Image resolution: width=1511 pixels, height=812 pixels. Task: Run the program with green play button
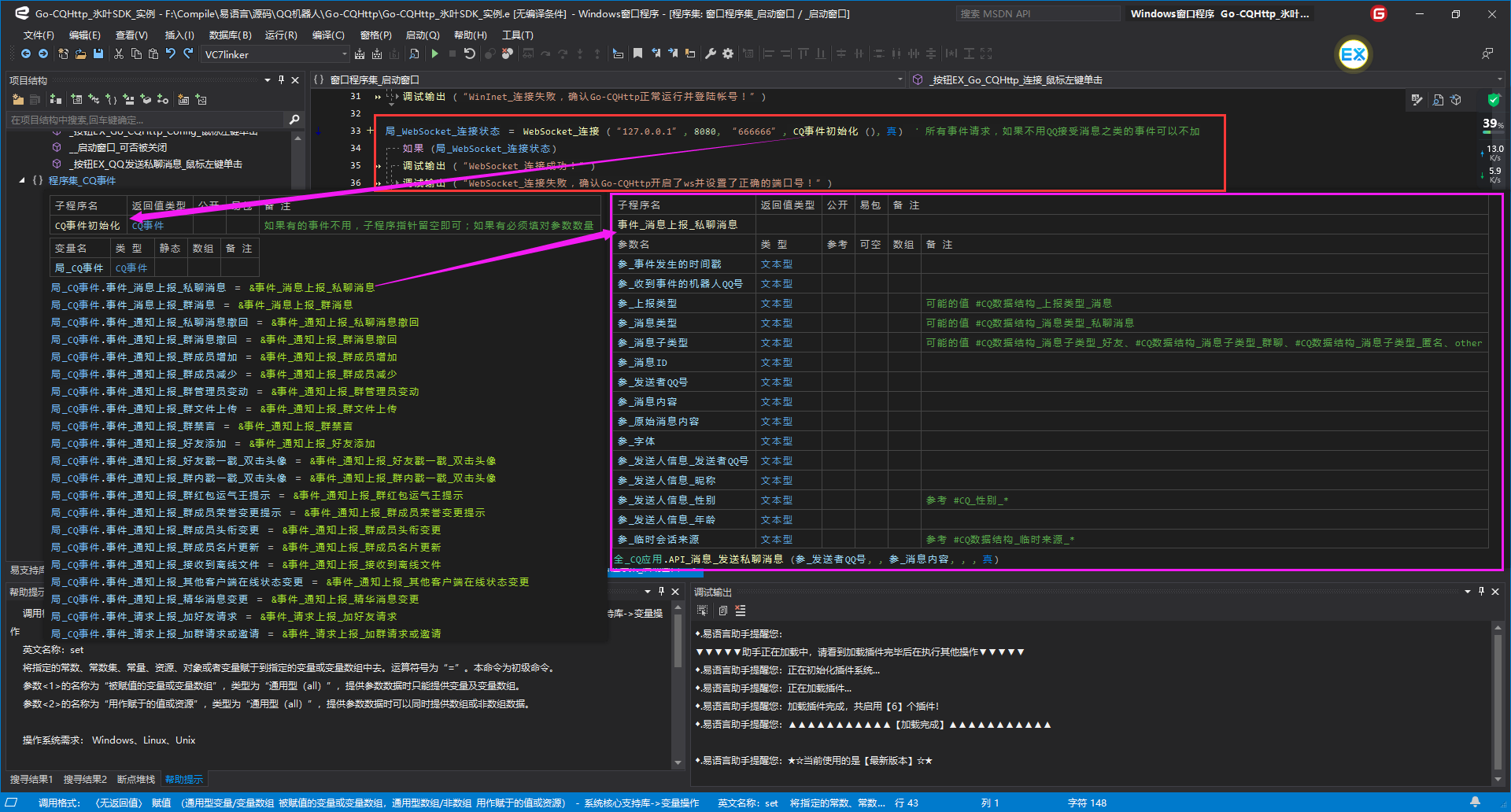tap(434, 54)
